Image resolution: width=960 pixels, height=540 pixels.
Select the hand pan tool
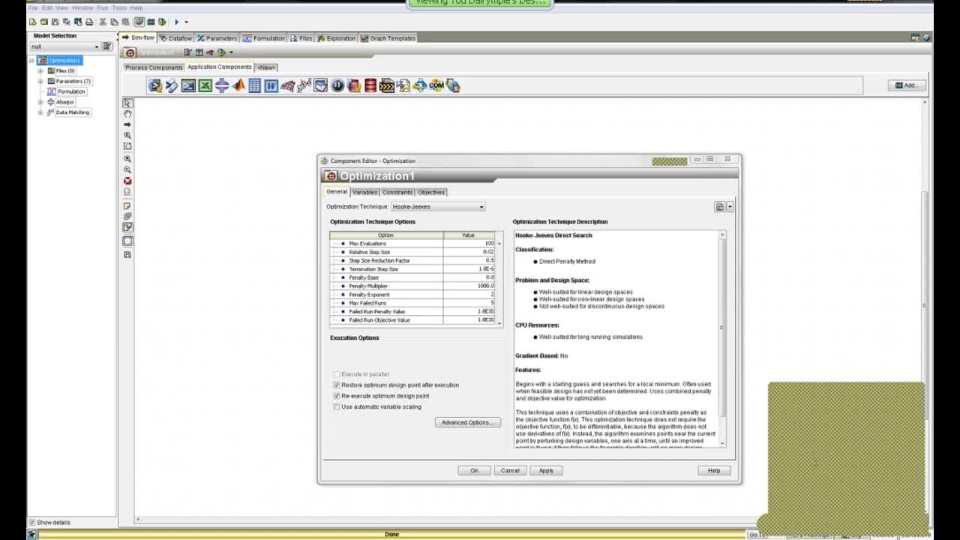click(127, 114)
